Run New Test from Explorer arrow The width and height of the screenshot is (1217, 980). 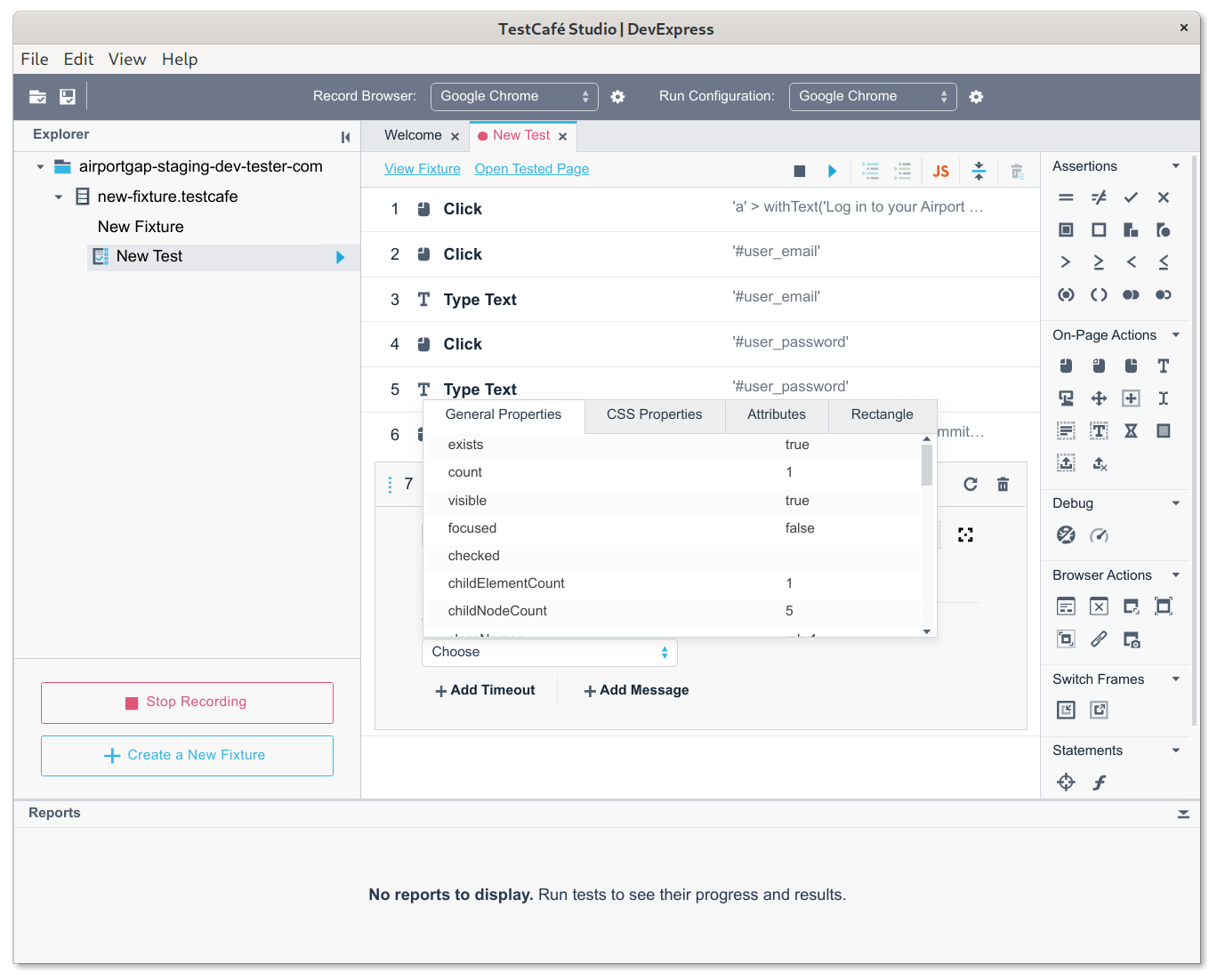click(x=340, y=257)
